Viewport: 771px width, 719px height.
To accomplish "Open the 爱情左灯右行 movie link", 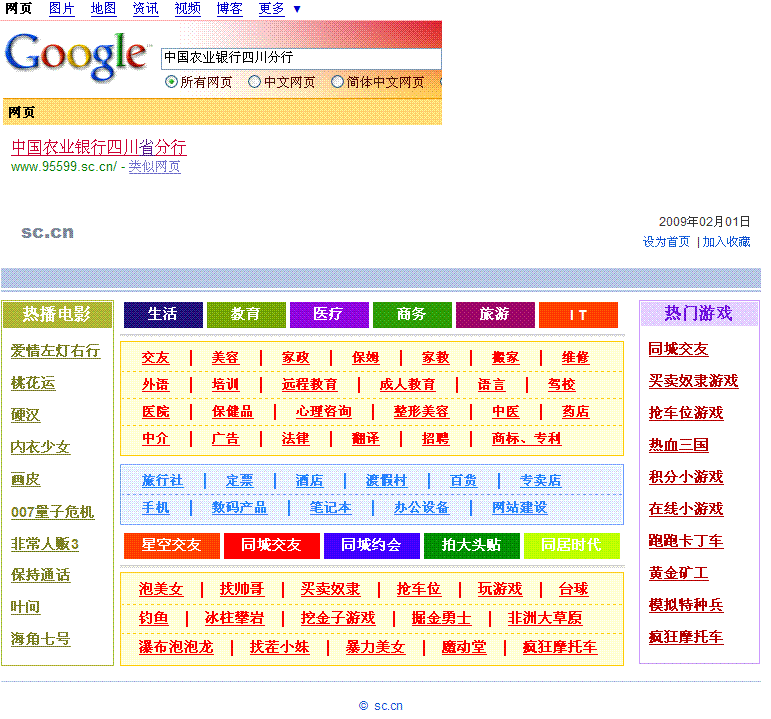I will coord(56,351).
